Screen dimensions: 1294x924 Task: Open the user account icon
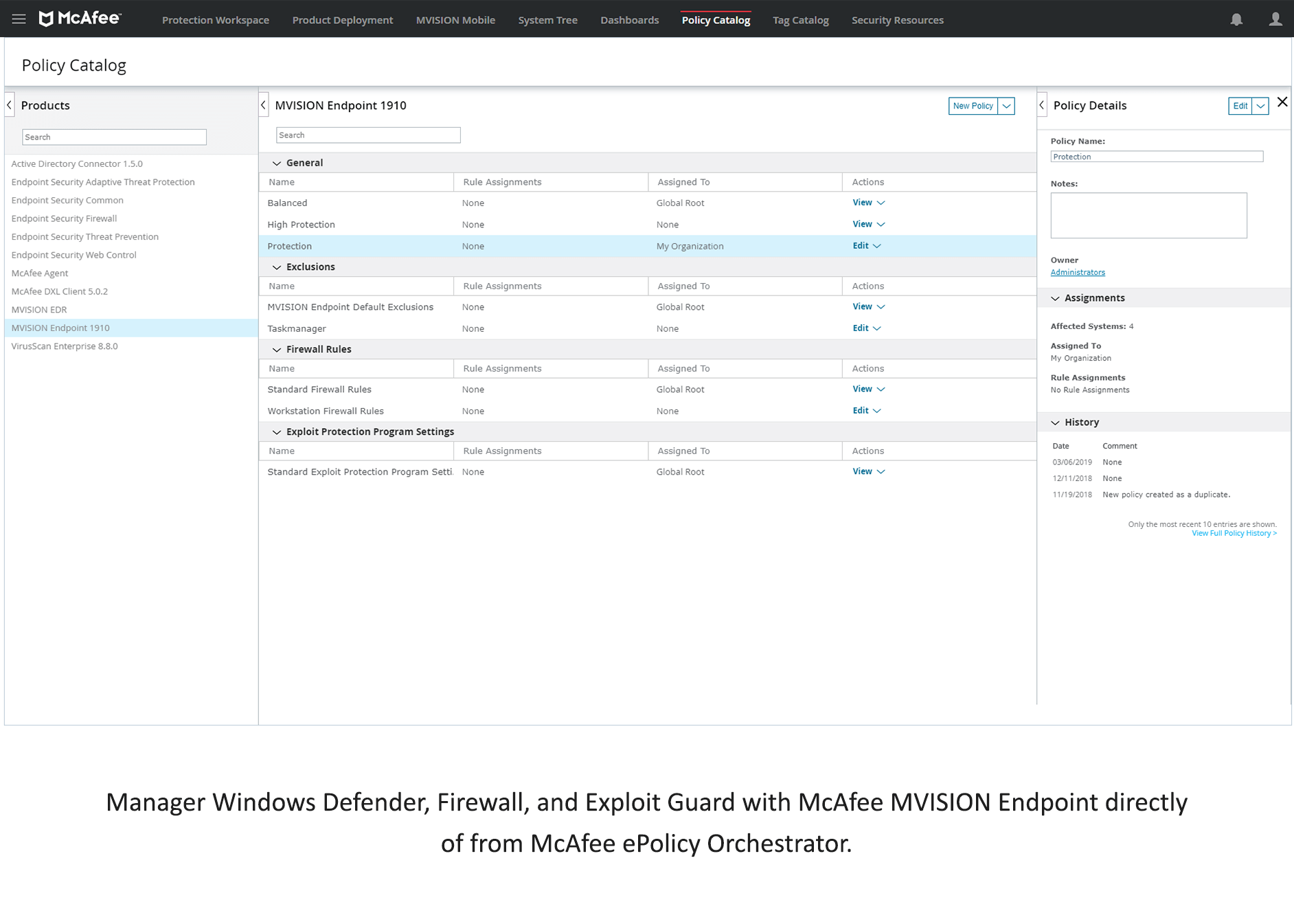(x=1275, y=19)
